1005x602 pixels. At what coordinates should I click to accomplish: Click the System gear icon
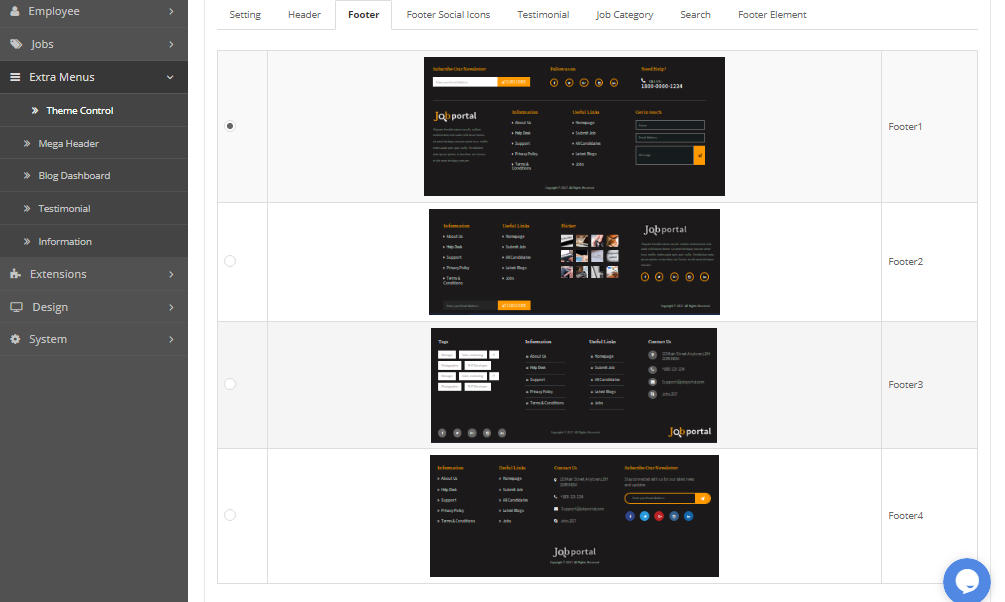click(x=15, y=339)
